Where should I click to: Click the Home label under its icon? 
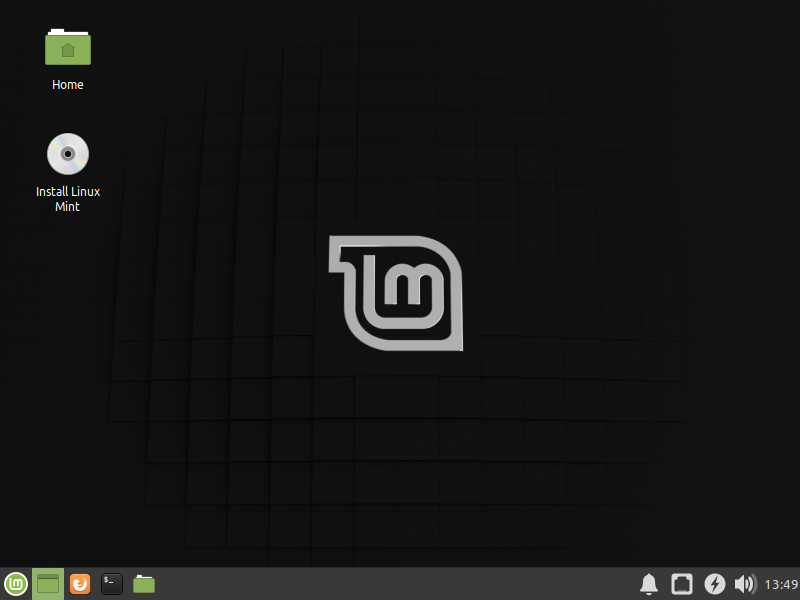(x=67, y=84)
